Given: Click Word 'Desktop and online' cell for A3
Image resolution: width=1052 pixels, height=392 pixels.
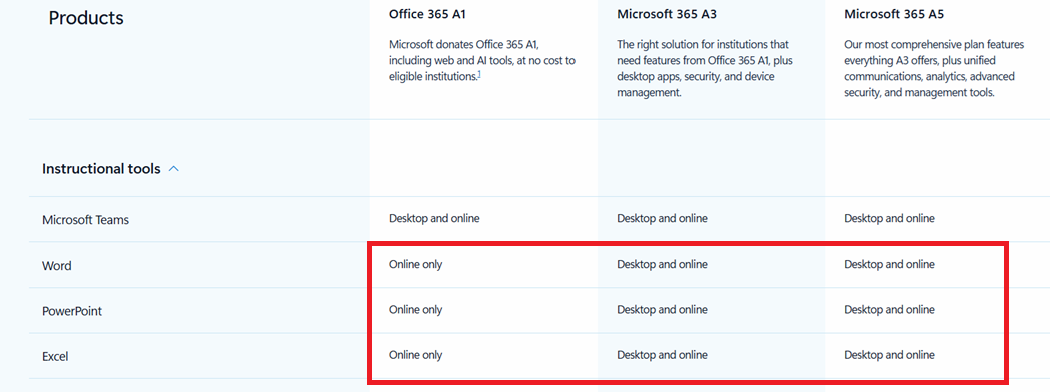Looking at the screenshot, I should point(662,264).
